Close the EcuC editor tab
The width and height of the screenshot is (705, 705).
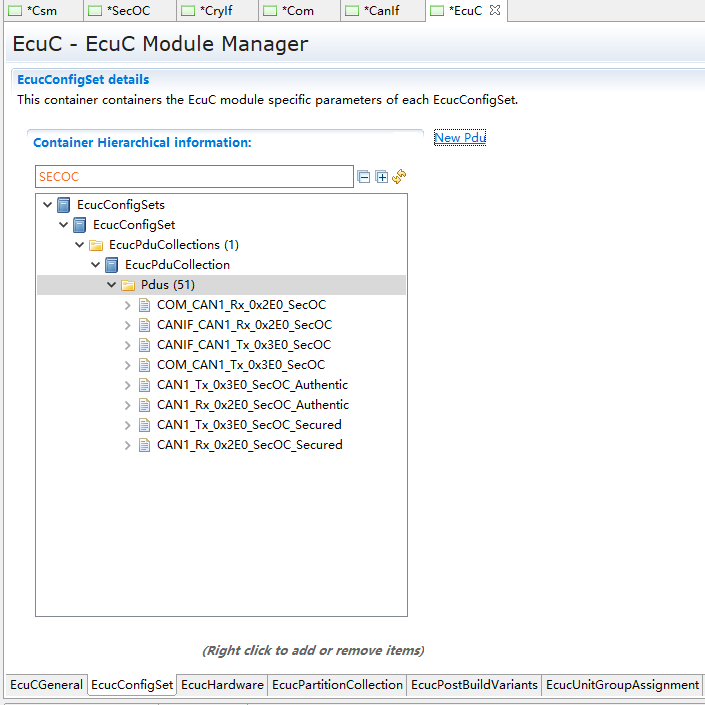coord(495,11)
